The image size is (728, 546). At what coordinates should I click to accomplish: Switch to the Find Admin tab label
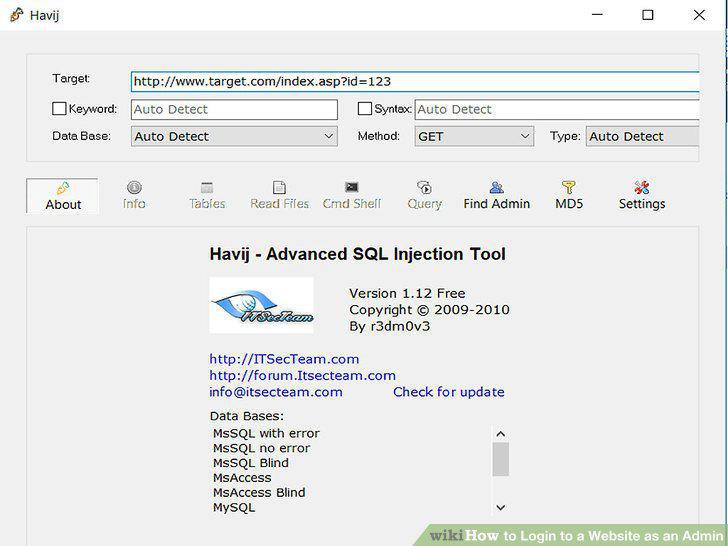[x=496, y=204]
